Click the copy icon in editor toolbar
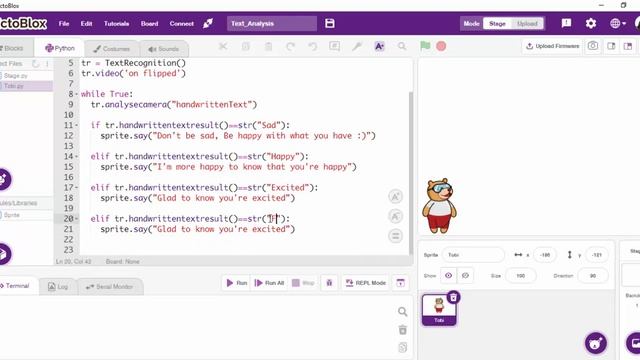The width and height of the screenshot is (640, 360). [x=246, y=46]
